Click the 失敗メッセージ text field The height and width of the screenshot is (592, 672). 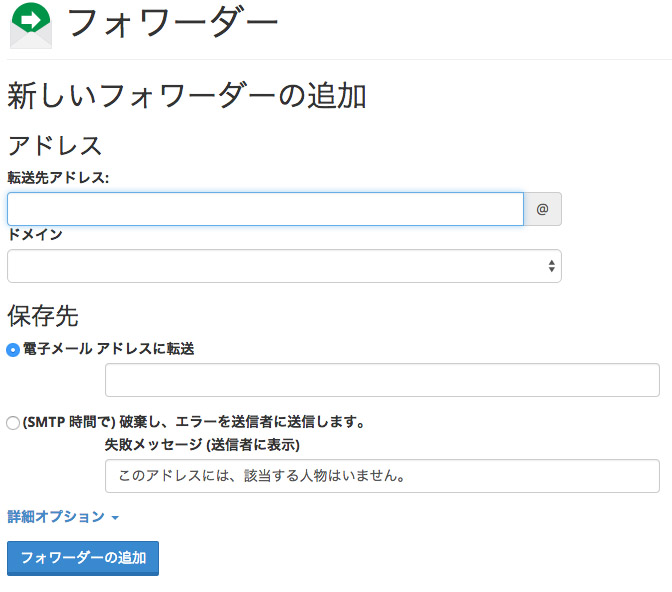382,476
